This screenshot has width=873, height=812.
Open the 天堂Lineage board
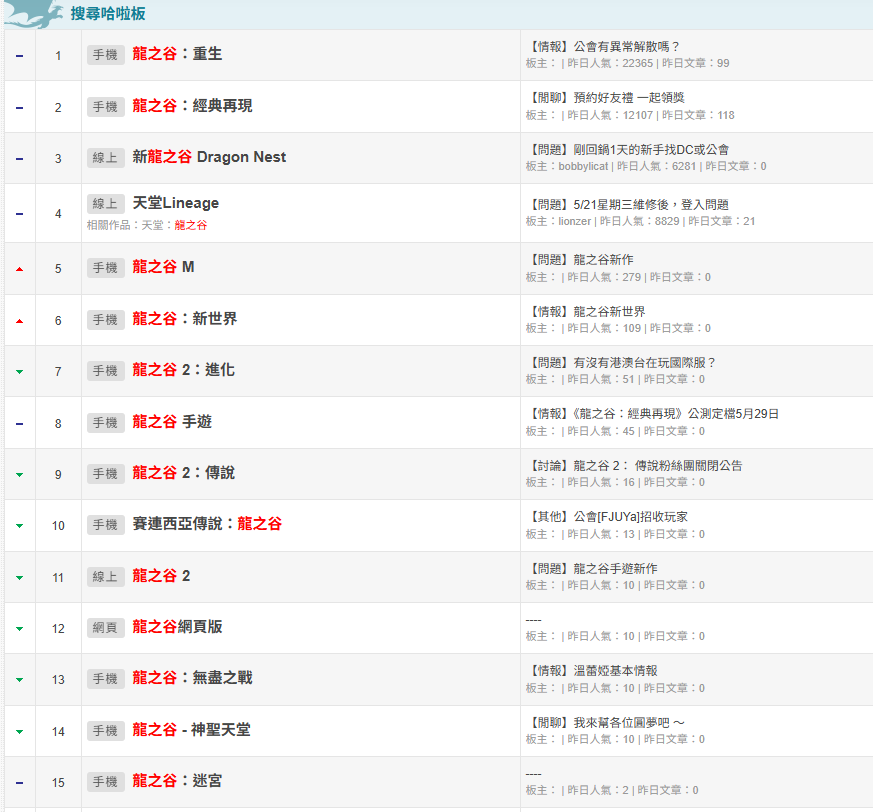click(175, 203)
